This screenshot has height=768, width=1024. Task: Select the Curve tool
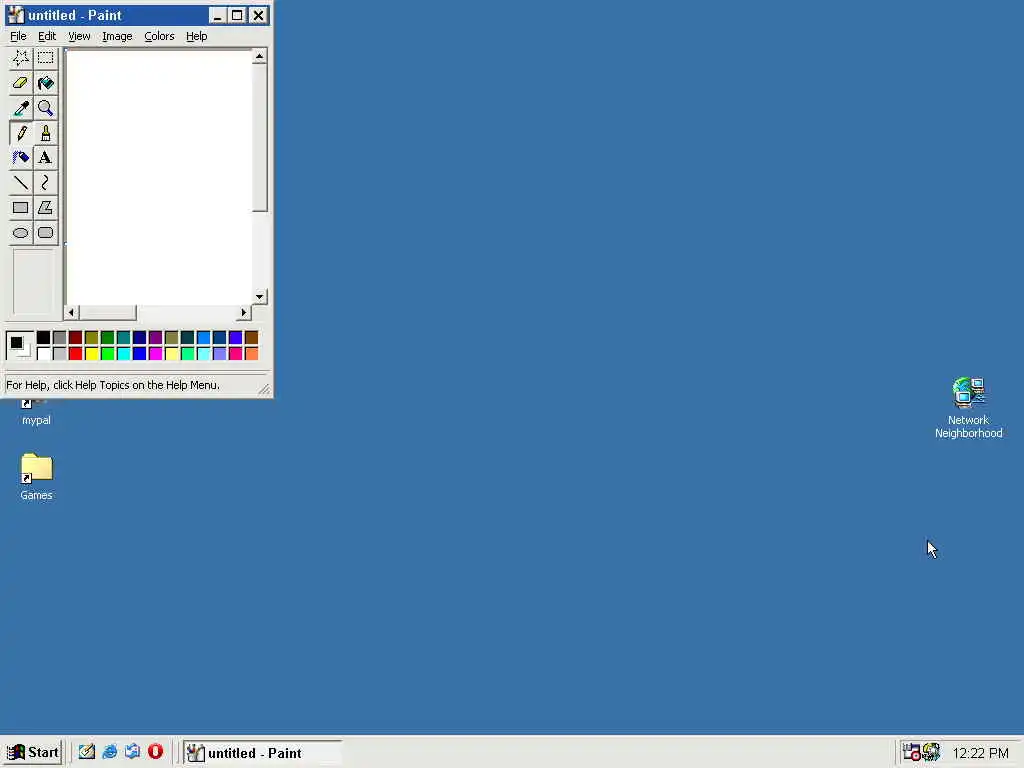tap(45, 183)
